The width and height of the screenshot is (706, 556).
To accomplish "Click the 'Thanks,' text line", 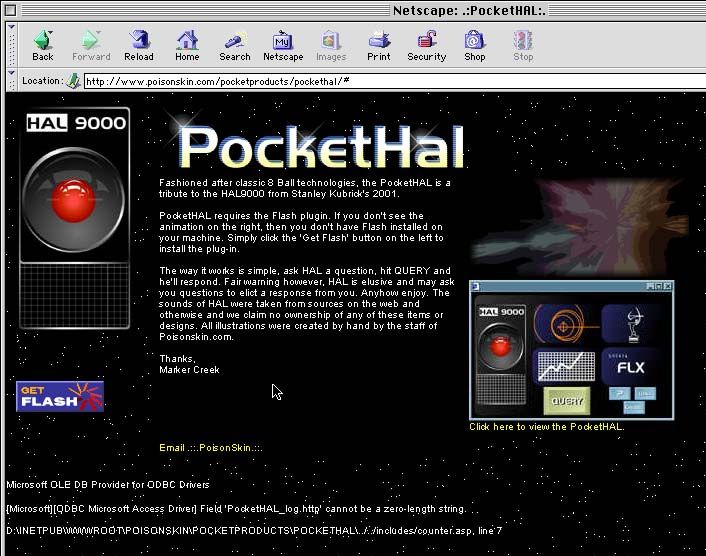I will tap(177, 359).
